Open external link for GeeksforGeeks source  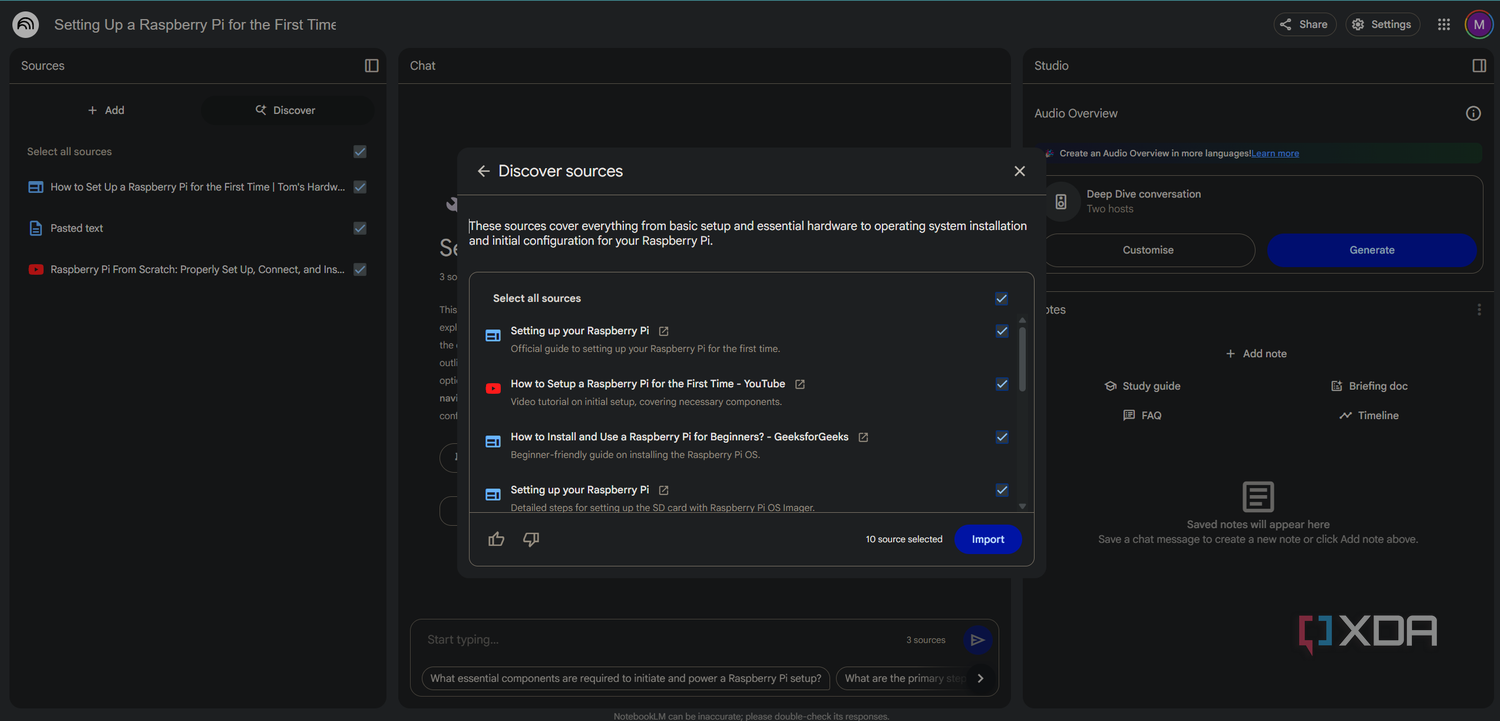tap(863, 437)
